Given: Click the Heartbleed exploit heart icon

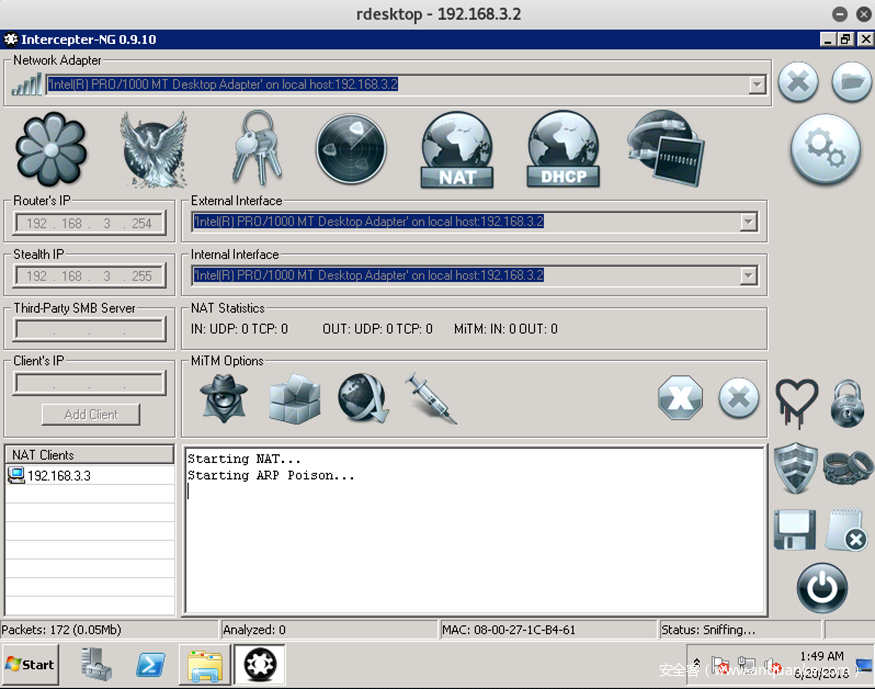Looking at the screenshot, I should (797, 402).
